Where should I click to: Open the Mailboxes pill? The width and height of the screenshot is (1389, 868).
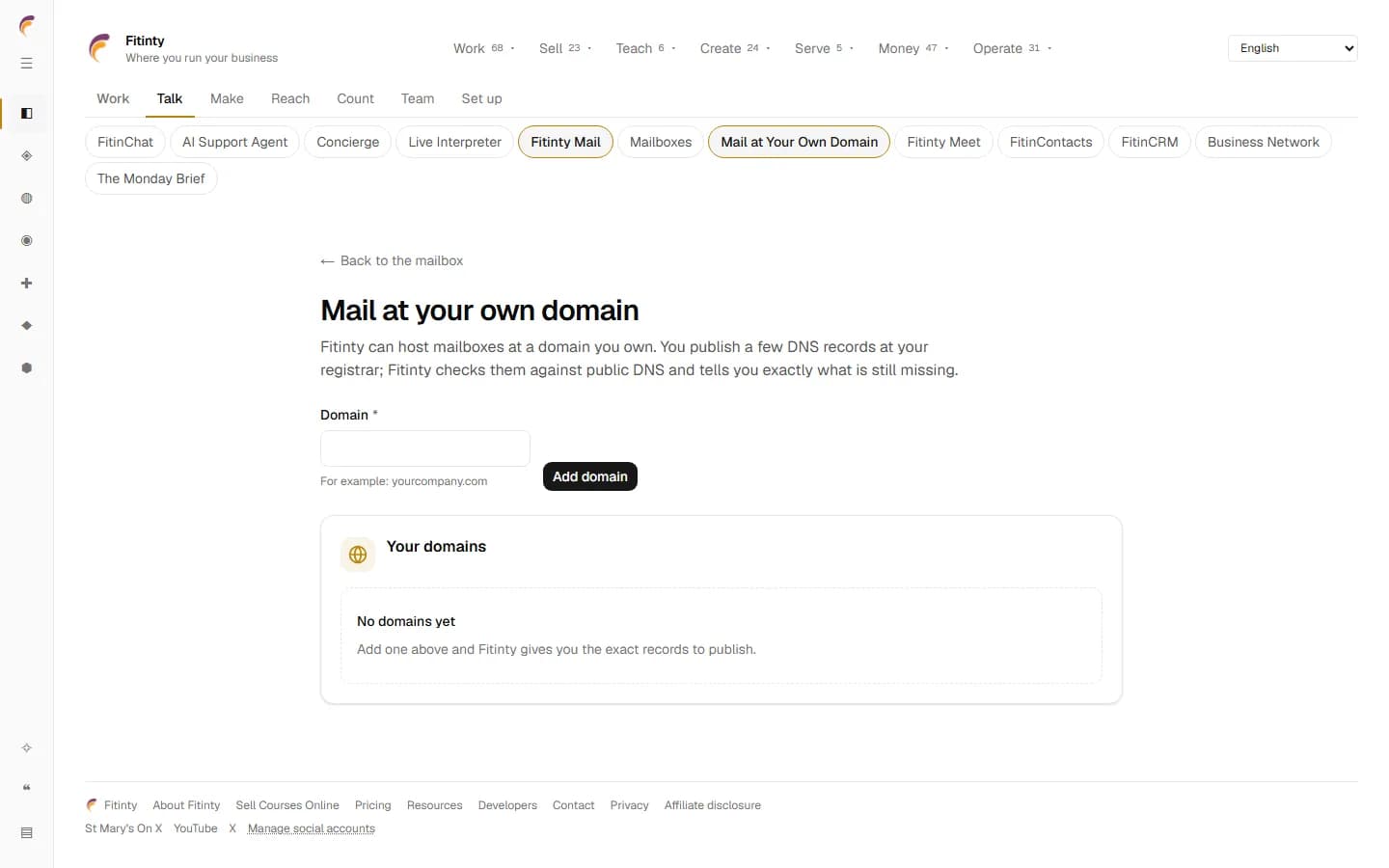point(661,142)
